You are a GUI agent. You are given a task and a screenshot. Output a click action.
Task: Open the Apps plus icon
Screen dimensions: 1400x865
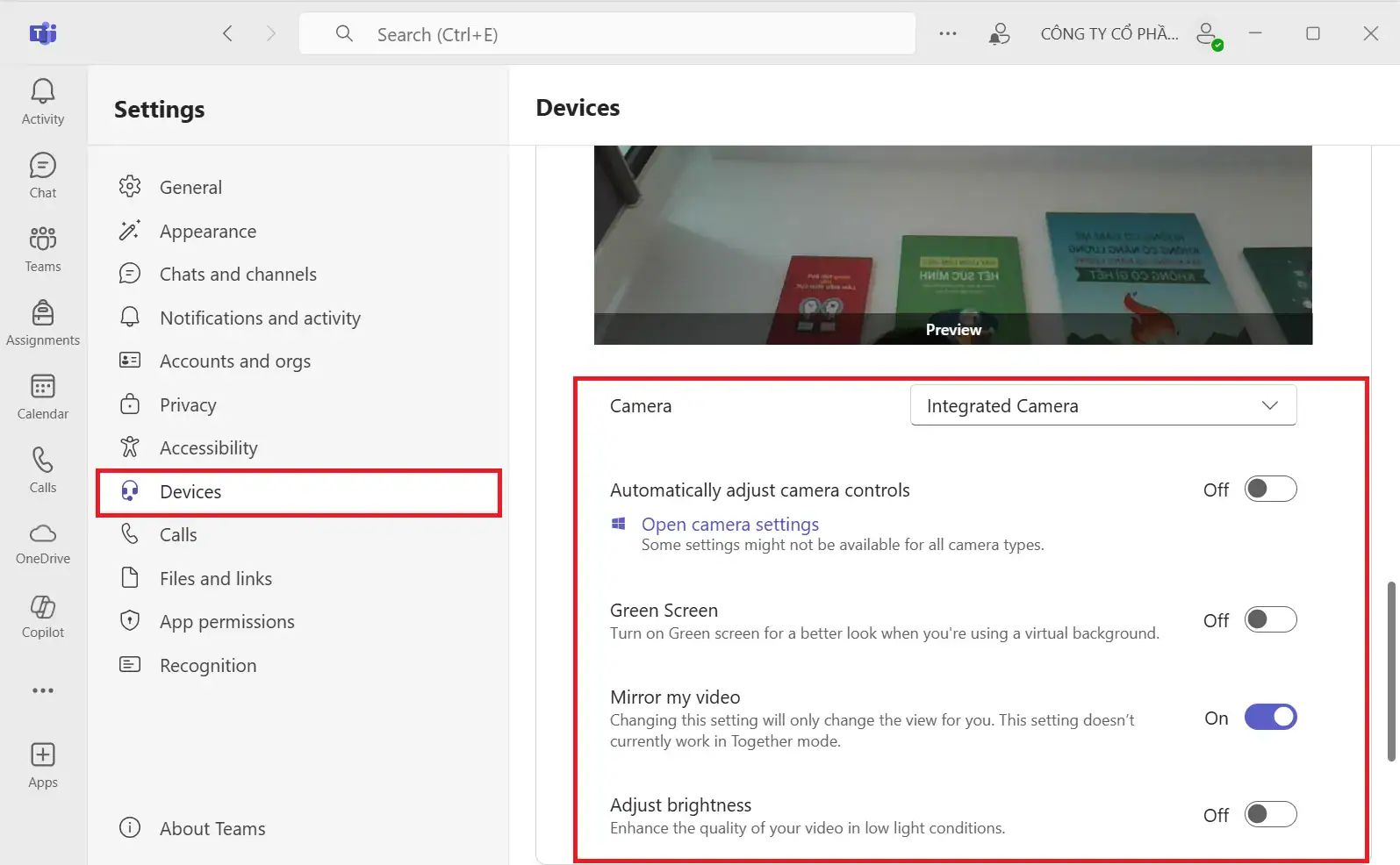click(x=43, y=765)
